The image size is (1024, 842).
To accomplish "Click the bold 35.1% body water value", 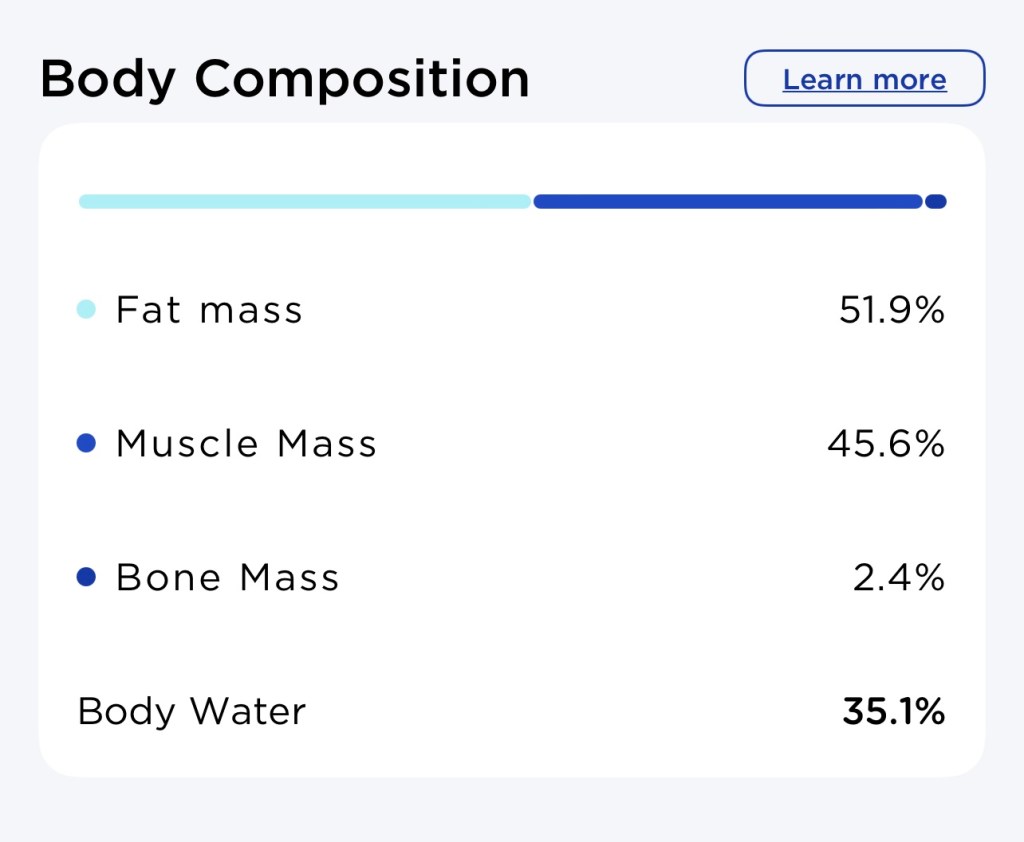I will 893,711.
